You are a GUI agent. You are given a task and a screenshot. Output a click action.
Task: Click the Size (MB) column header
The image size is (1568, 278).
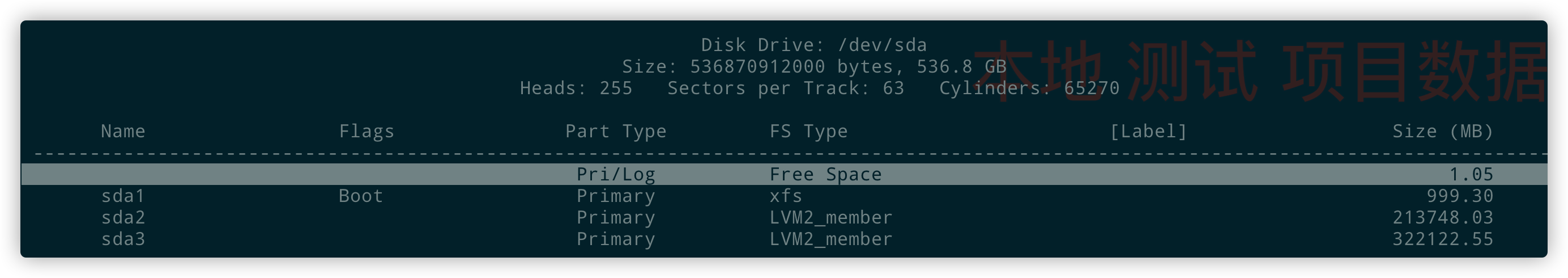(x=1443, y=132)
